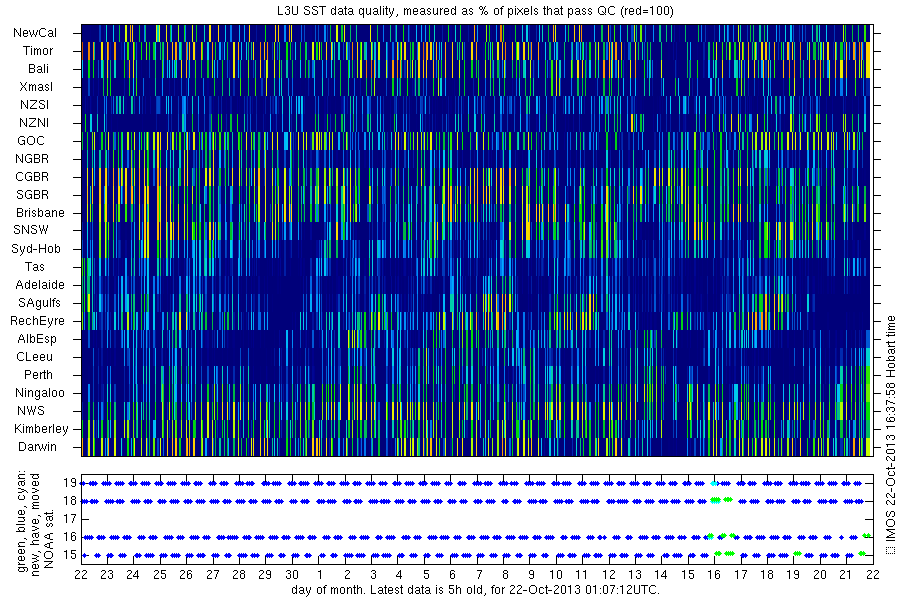
Task: Click the Brisbane row label
Action: click(x=40, y=212)
